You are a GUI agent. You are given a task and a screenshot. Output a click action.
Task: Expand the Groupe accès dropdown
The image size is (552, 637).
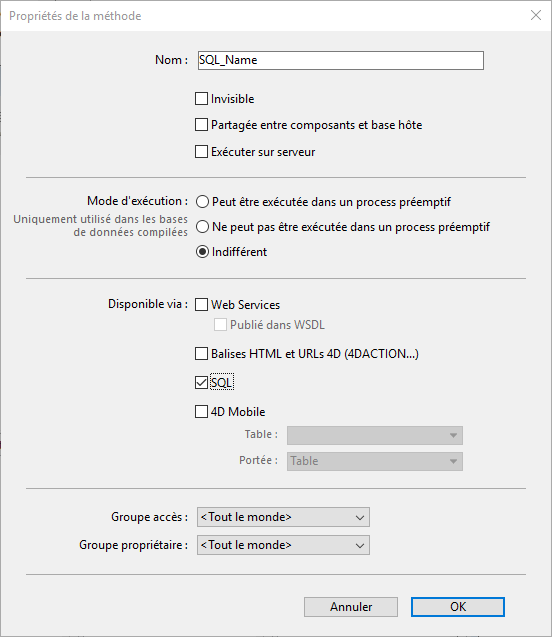click(283, 517)
